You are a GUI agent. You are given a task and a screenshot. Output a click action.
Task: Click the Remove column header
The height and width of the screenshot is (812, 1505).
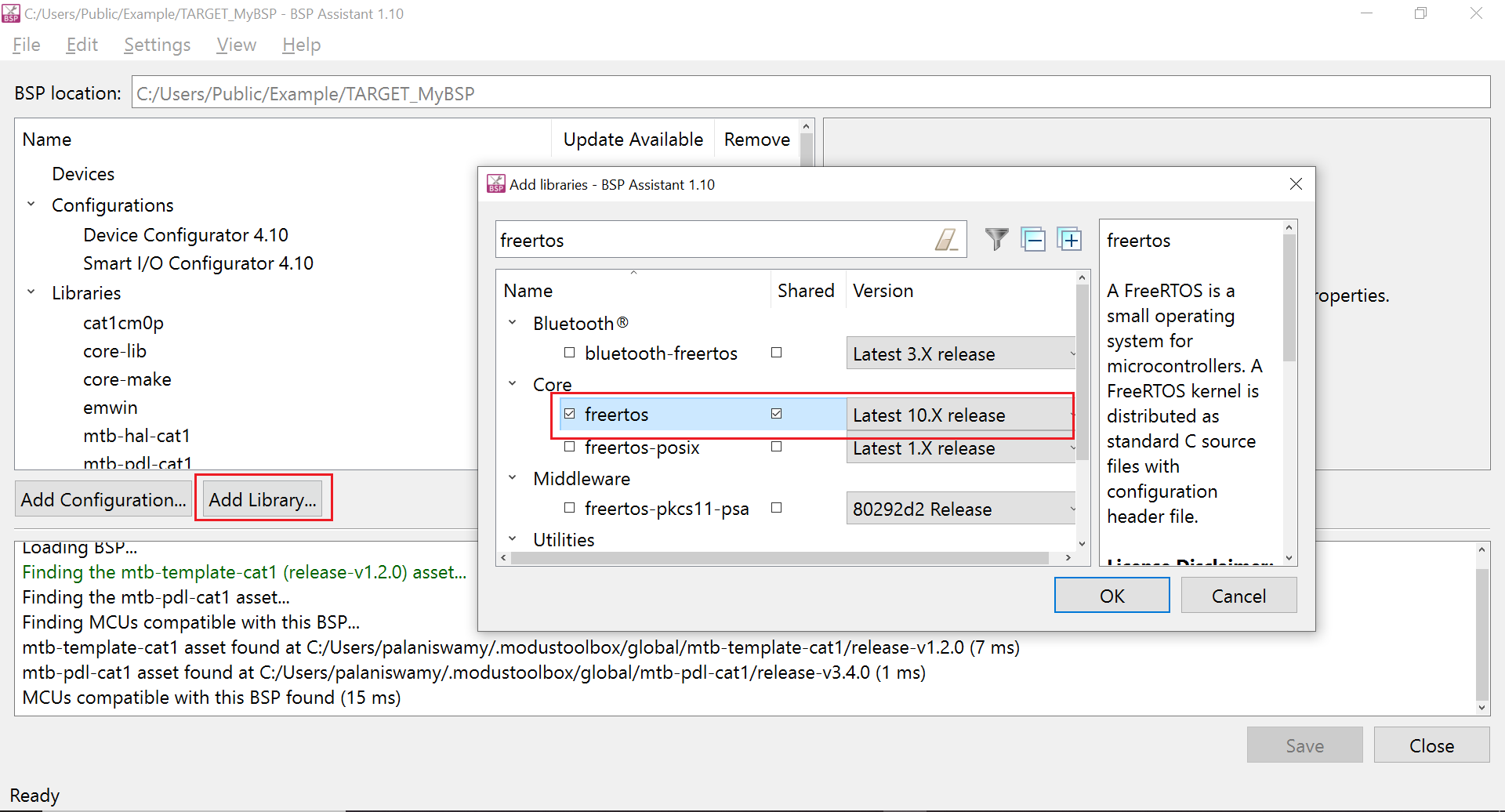pos(756,139)
